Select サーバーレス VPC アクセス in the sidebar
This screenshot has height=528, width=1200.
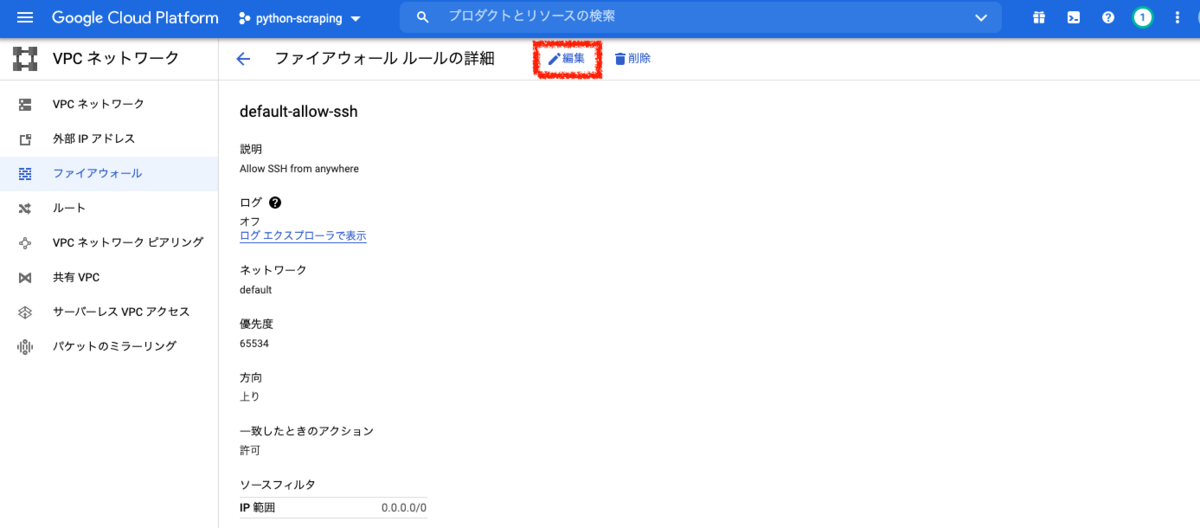pyautogui.click(x=109, y=312)
